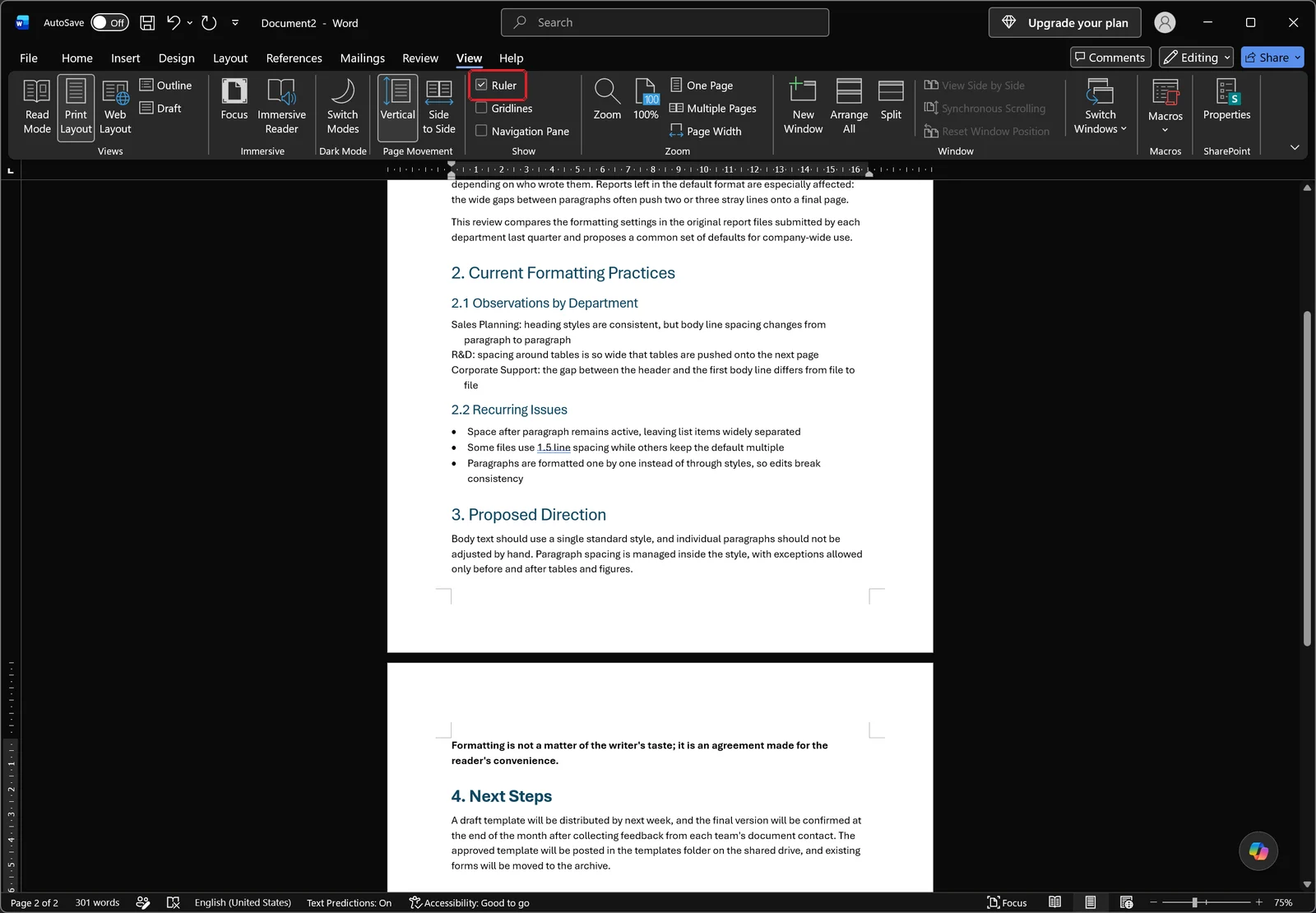Screen dimensions: 1316x913
Task: Click the 301 words count
Action: pos(97,902)
